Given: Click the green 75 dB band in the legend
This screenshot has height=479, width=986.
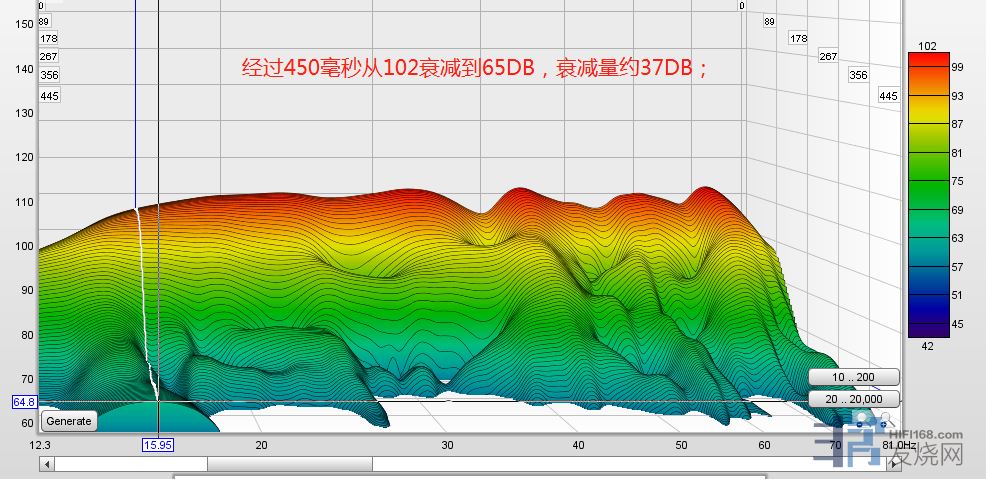Looking at the screenshot, I should click(926, 181).
